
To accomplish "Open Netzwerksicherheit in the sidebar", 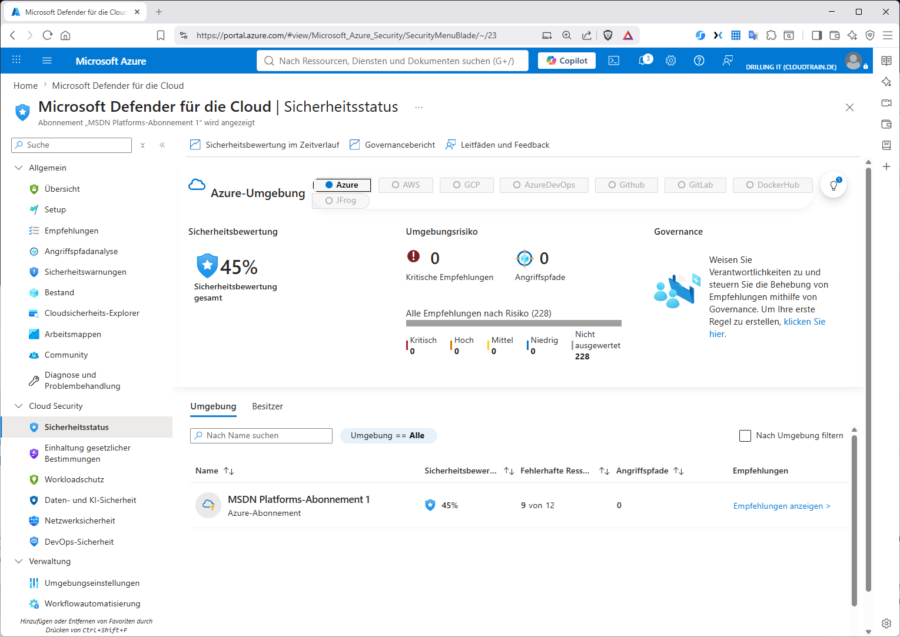I will pyautogui.click(x=80, y=521).
